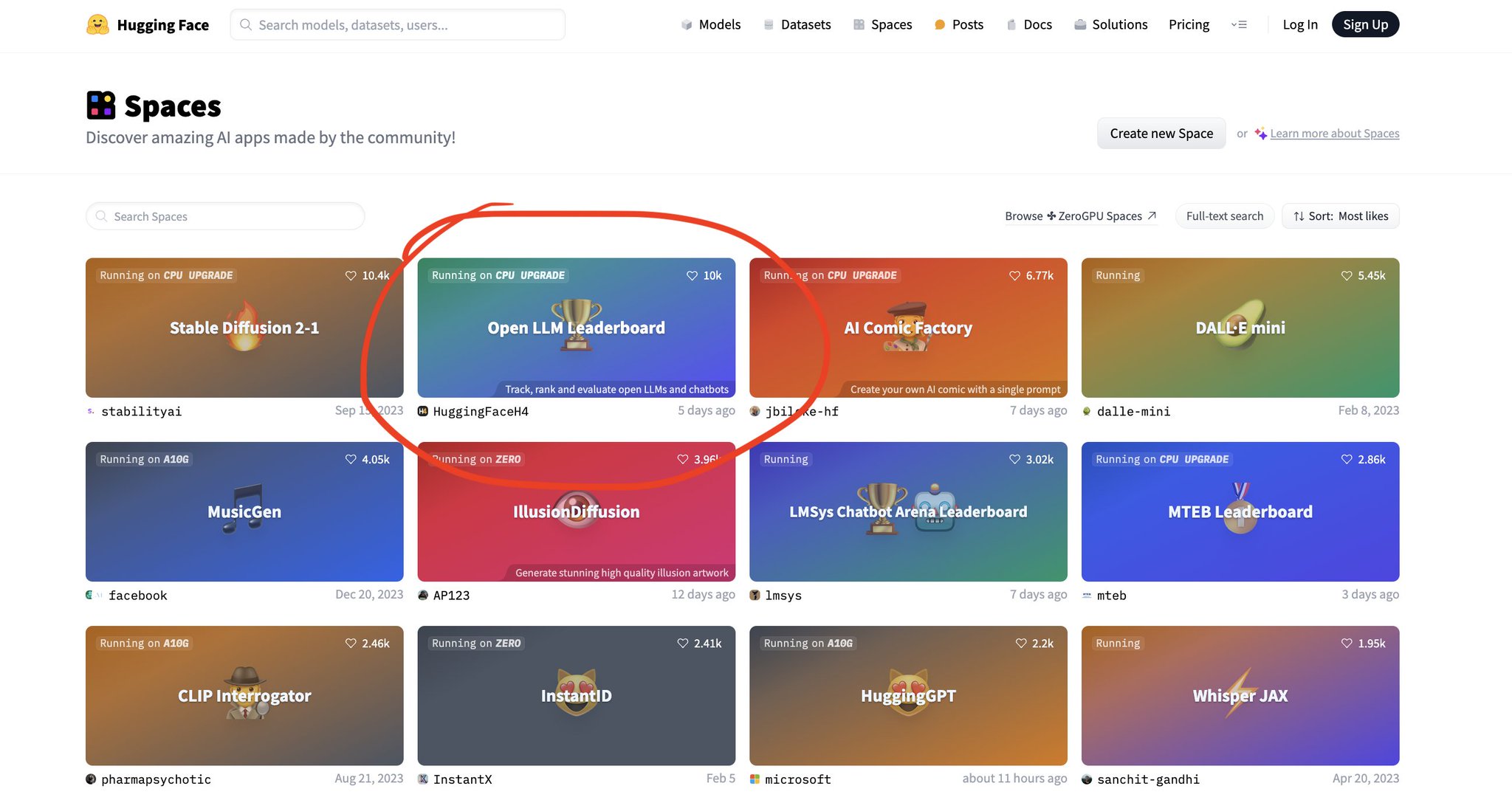Click the pharmapsychotic avatar icon
This screenshot has height=800, width=1512.
click(x=91, y=779)
